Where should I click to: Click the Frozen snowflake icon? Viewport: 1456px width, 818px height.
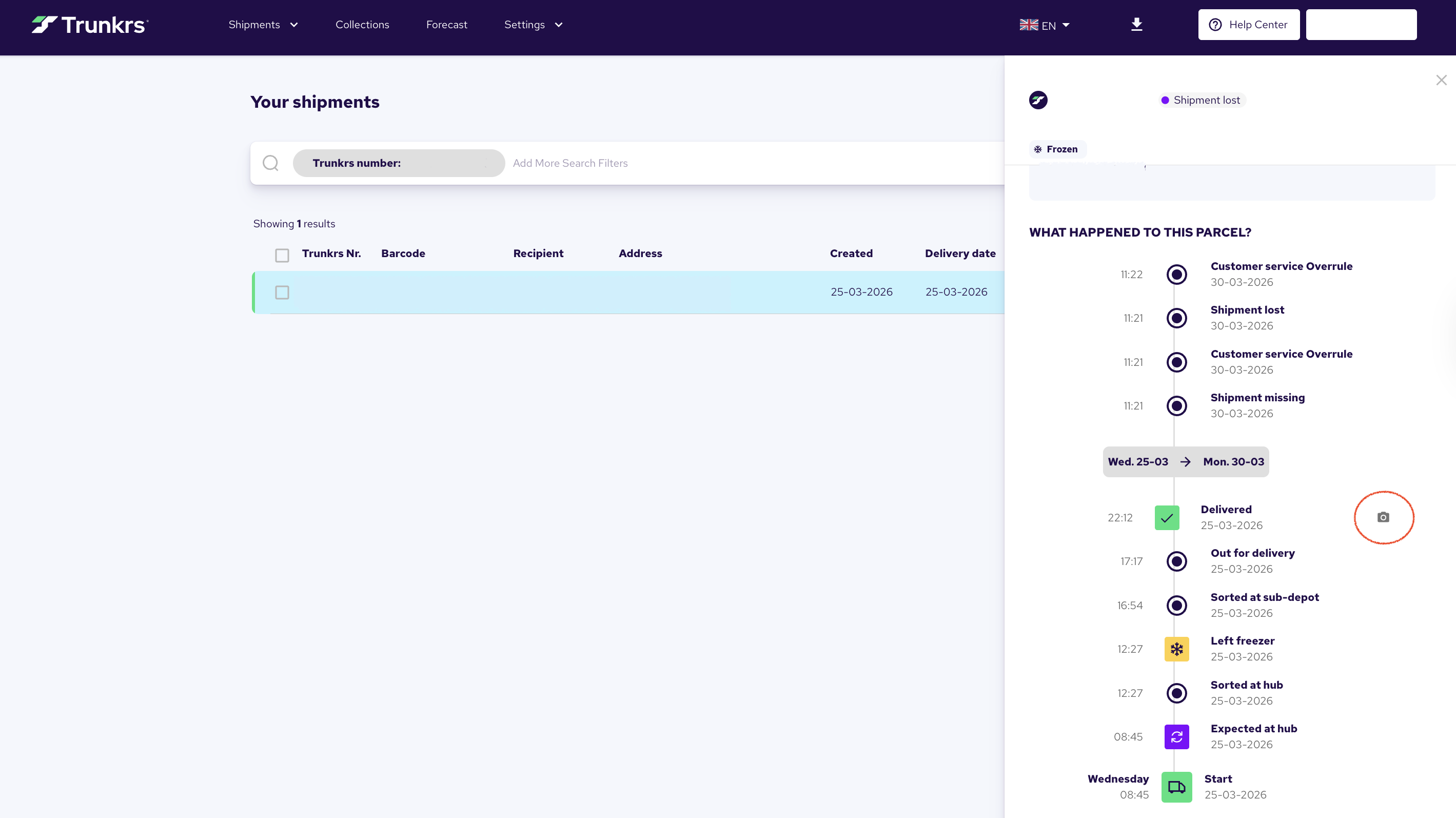(1038, 149)
